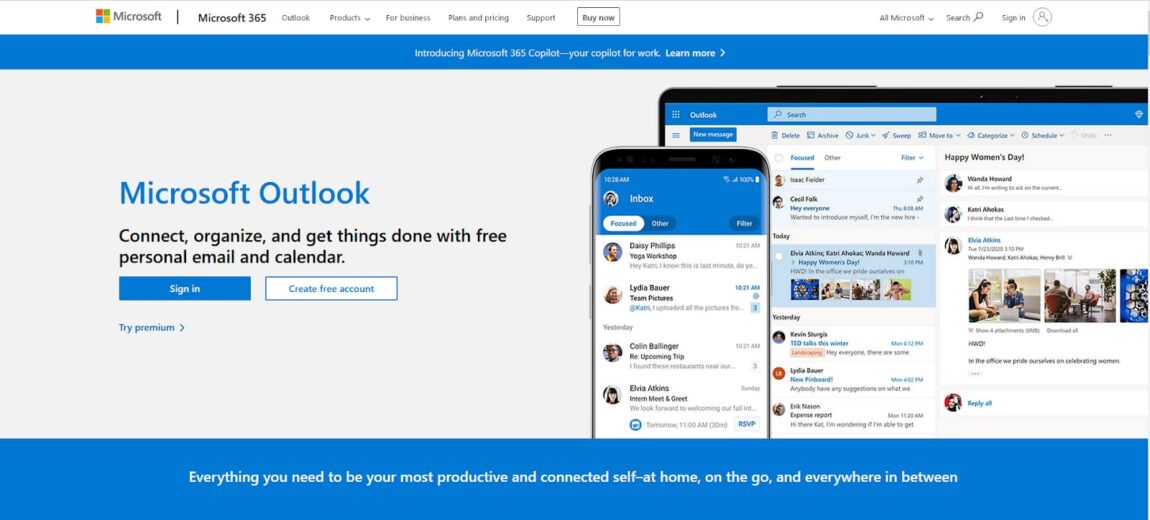The image size is (1150, 520).
Task: Click Wanda Howard's avatar in reading pane
Action: [x=953, y=183]
